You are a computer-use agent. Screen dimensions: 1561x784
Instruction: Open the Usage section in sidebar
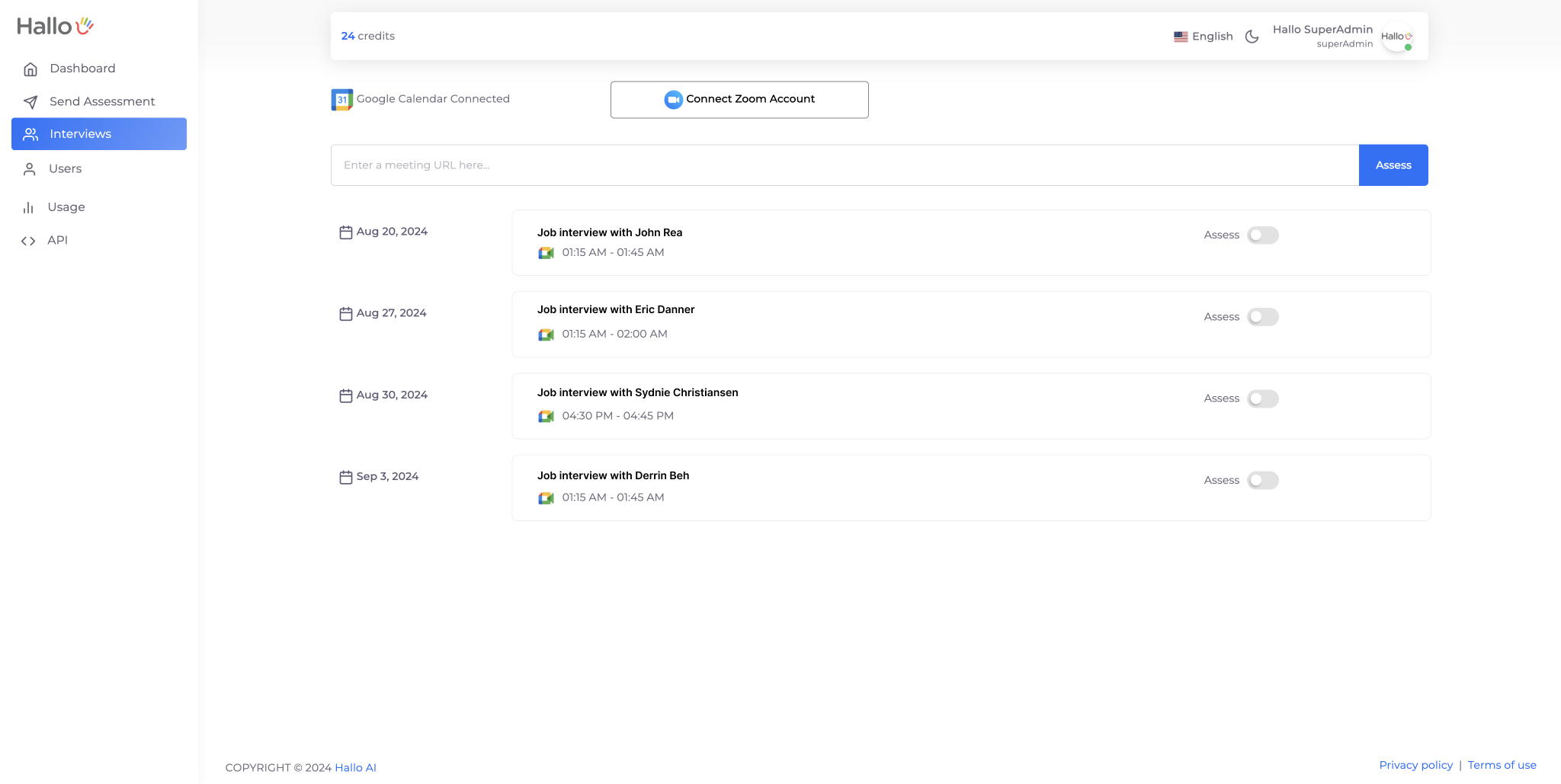tap(66, 207)
